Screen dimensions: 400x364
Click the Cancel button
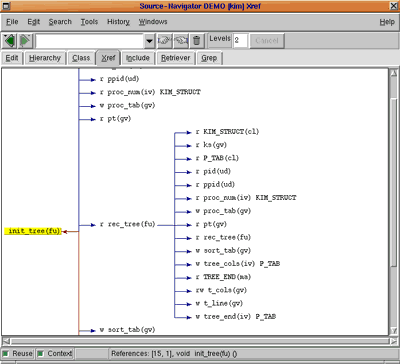click(267, 41)
